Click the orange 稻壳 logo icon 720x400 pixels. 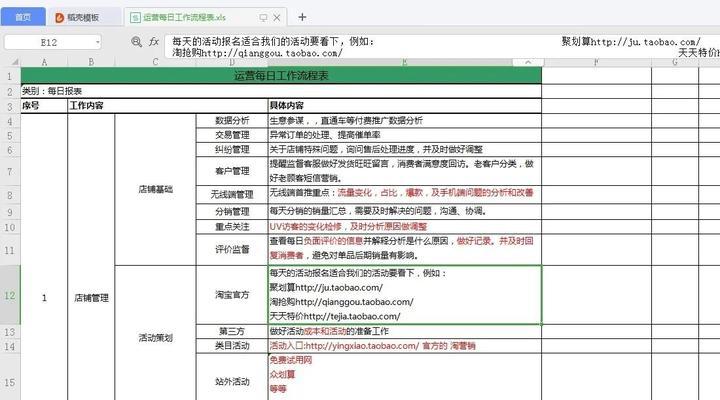[60, 17]
